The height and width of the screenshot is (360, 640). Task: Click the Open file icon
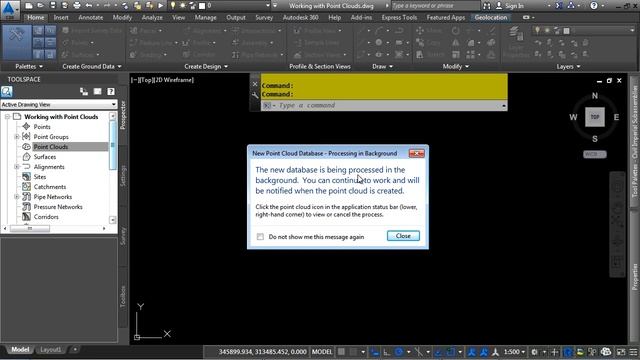click(40, 6)
